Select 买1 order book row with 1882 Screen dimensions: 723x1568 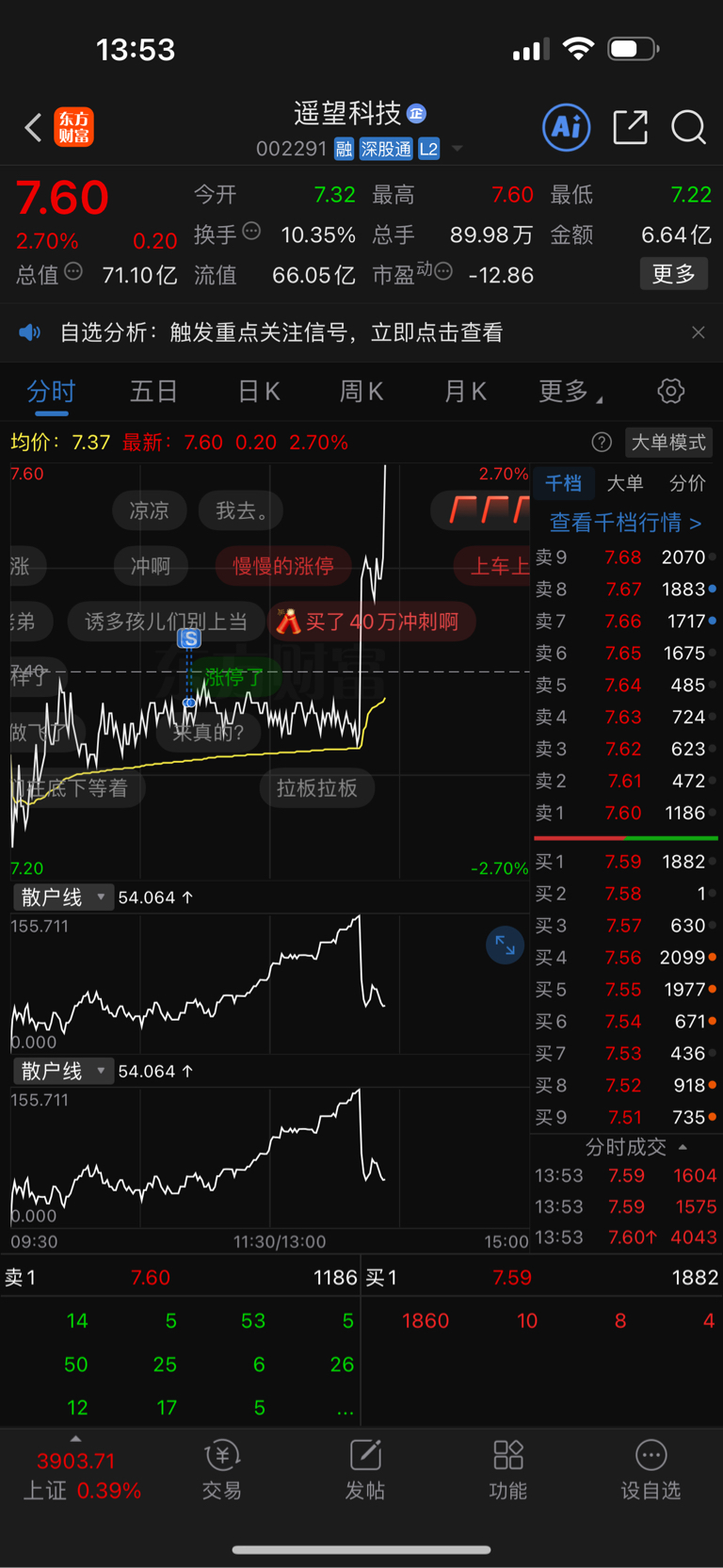(625, 862)
